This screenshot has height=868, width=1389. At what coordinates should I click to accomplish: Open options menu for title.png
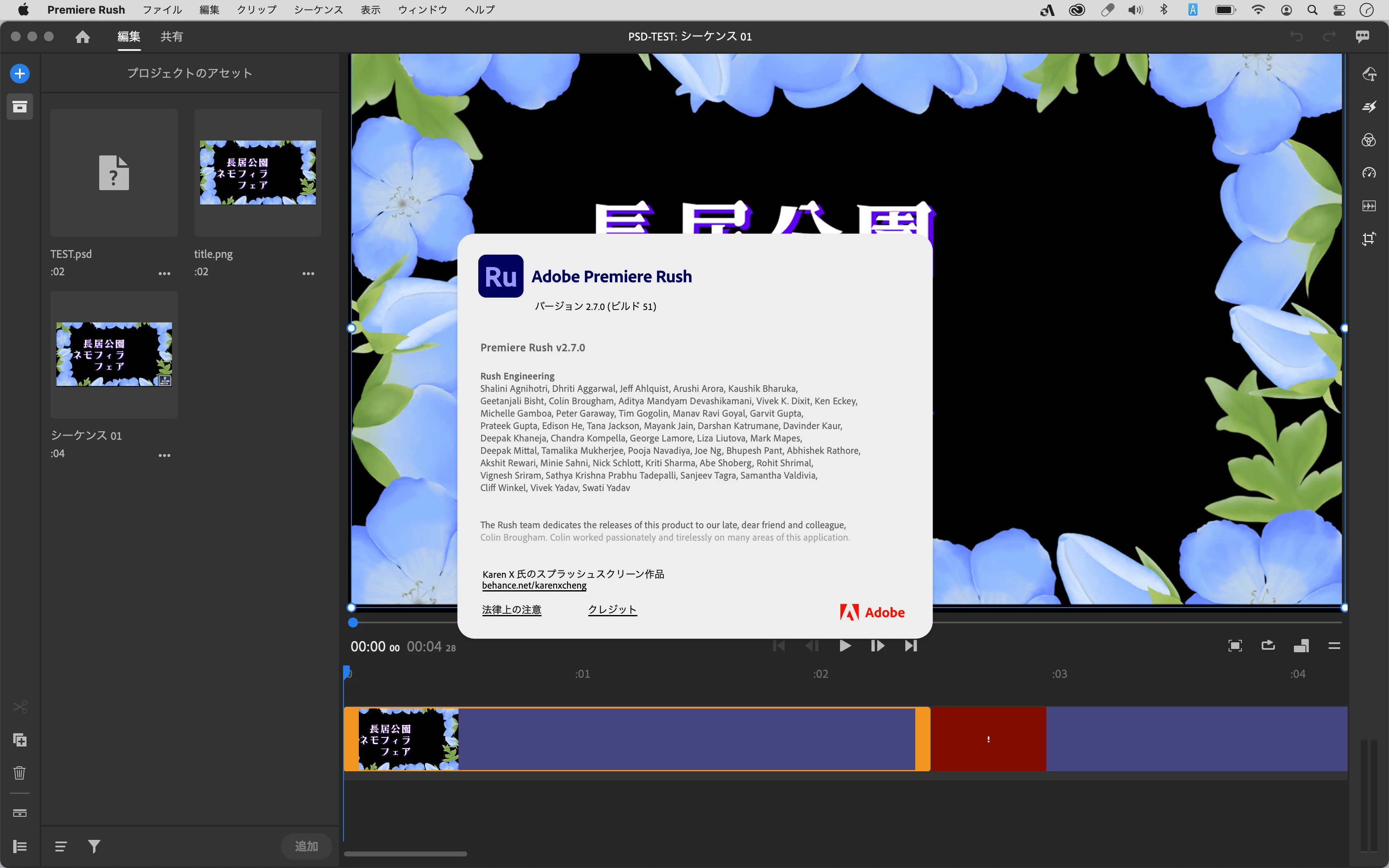308,273
